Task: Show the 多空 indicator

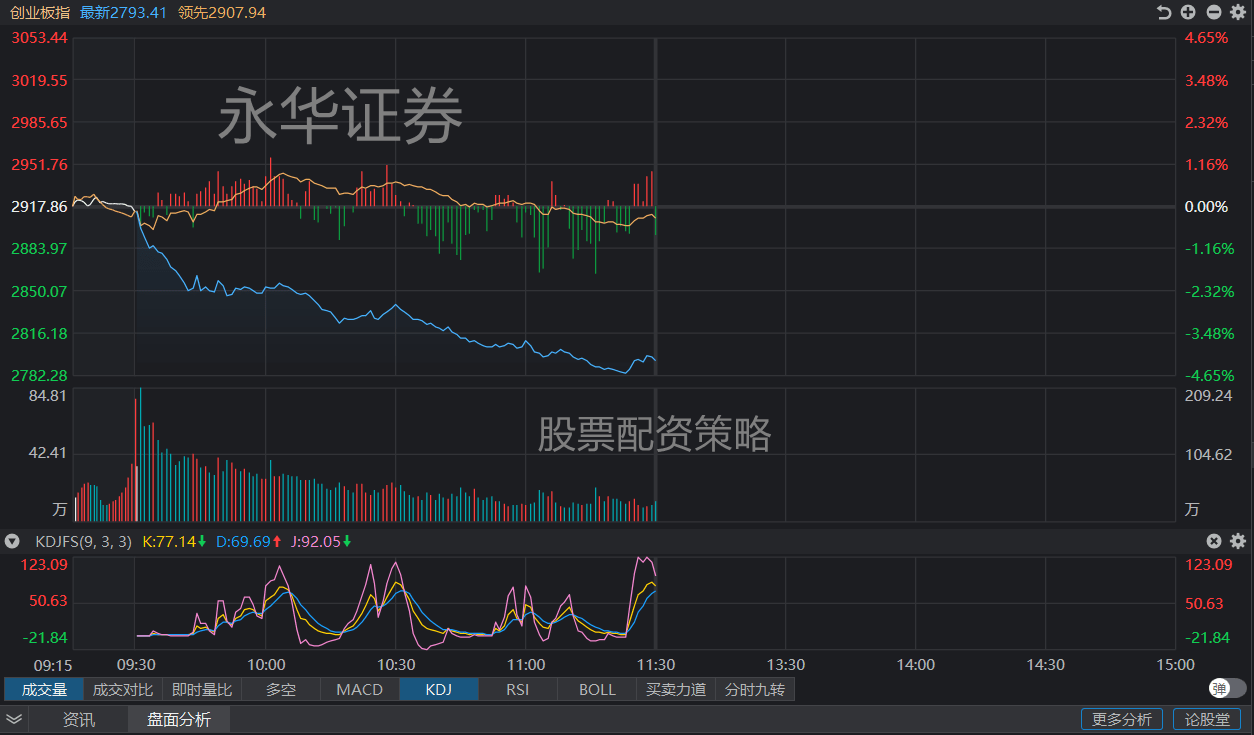Action: 280,689
